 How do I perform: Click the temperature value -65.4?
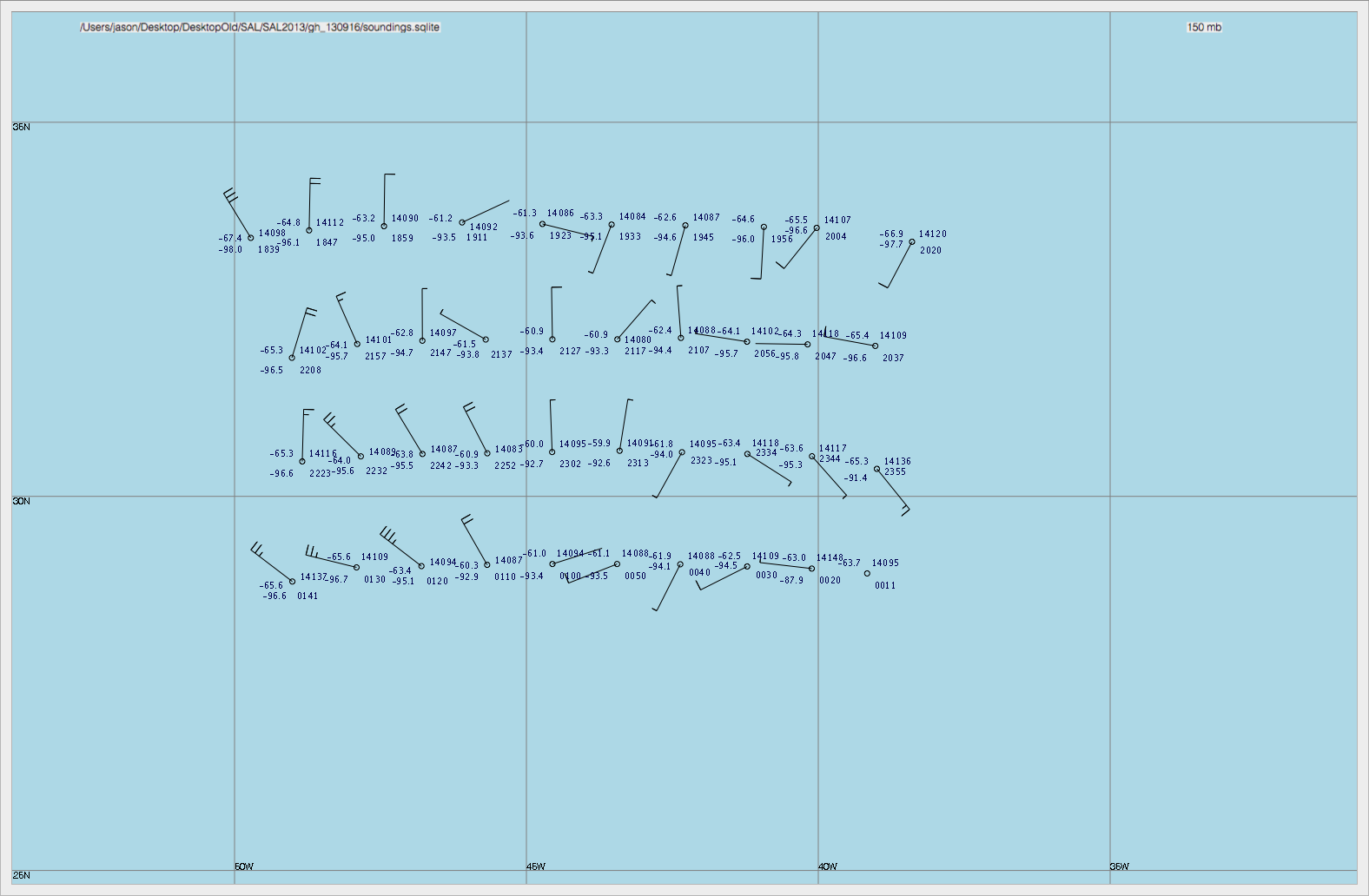tap(857, 336)
